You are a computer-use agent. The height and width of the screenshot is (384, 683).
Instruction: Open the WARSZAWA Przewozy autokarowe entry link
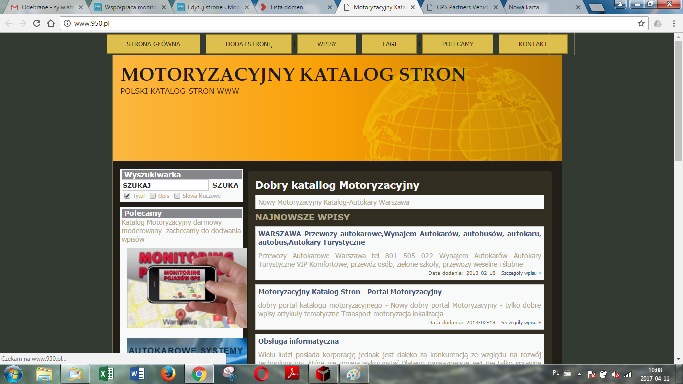[x=399, y=238]
